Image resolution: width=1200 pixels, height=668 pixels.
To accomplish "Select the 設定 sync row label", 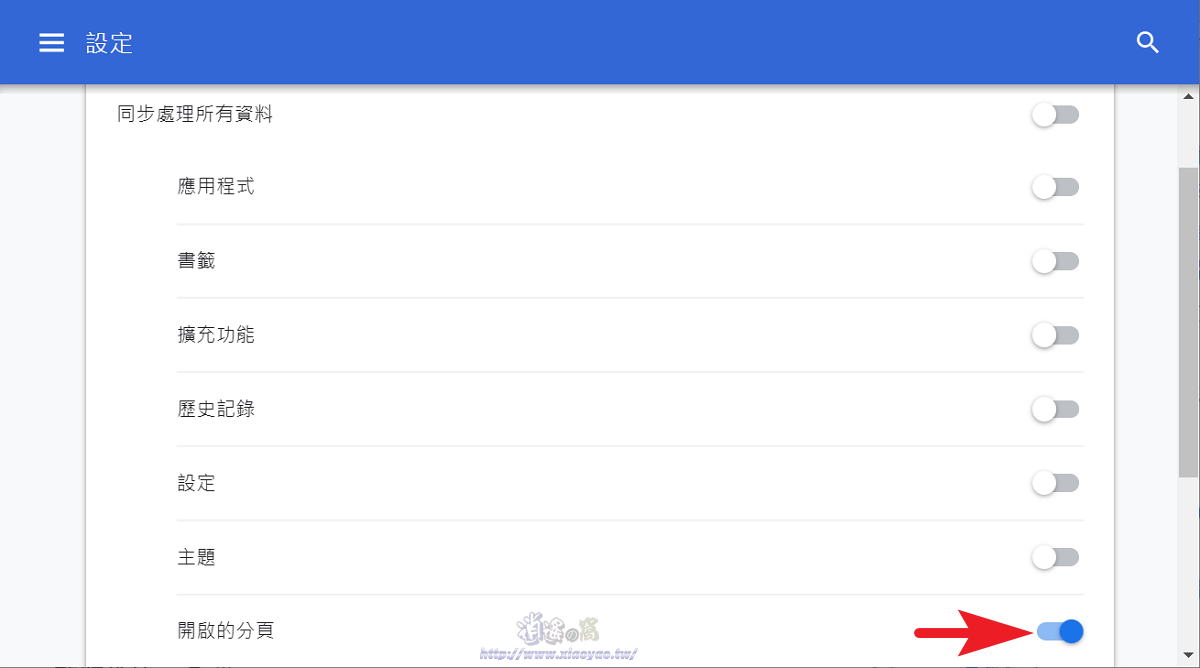I will 197,483.
